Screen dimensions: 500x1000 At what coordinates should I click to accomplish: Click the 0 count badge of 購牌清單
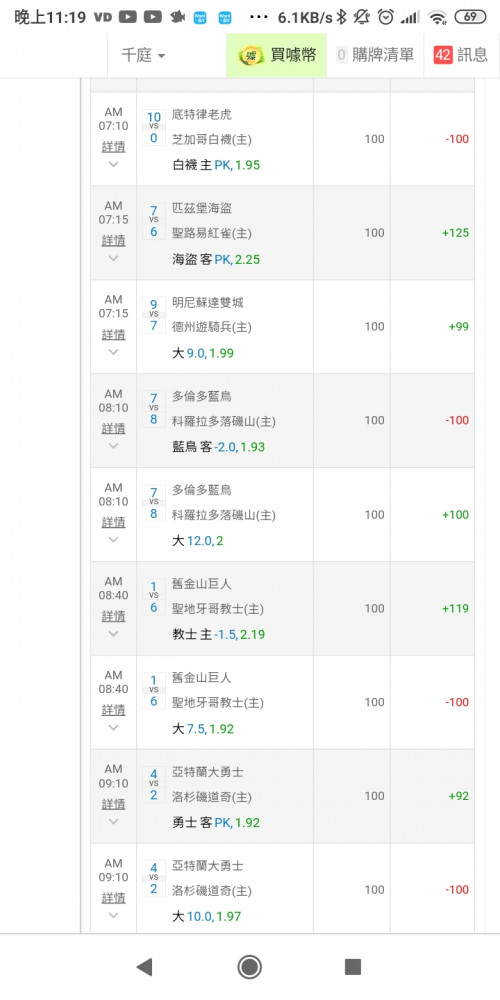coord(342,55)
